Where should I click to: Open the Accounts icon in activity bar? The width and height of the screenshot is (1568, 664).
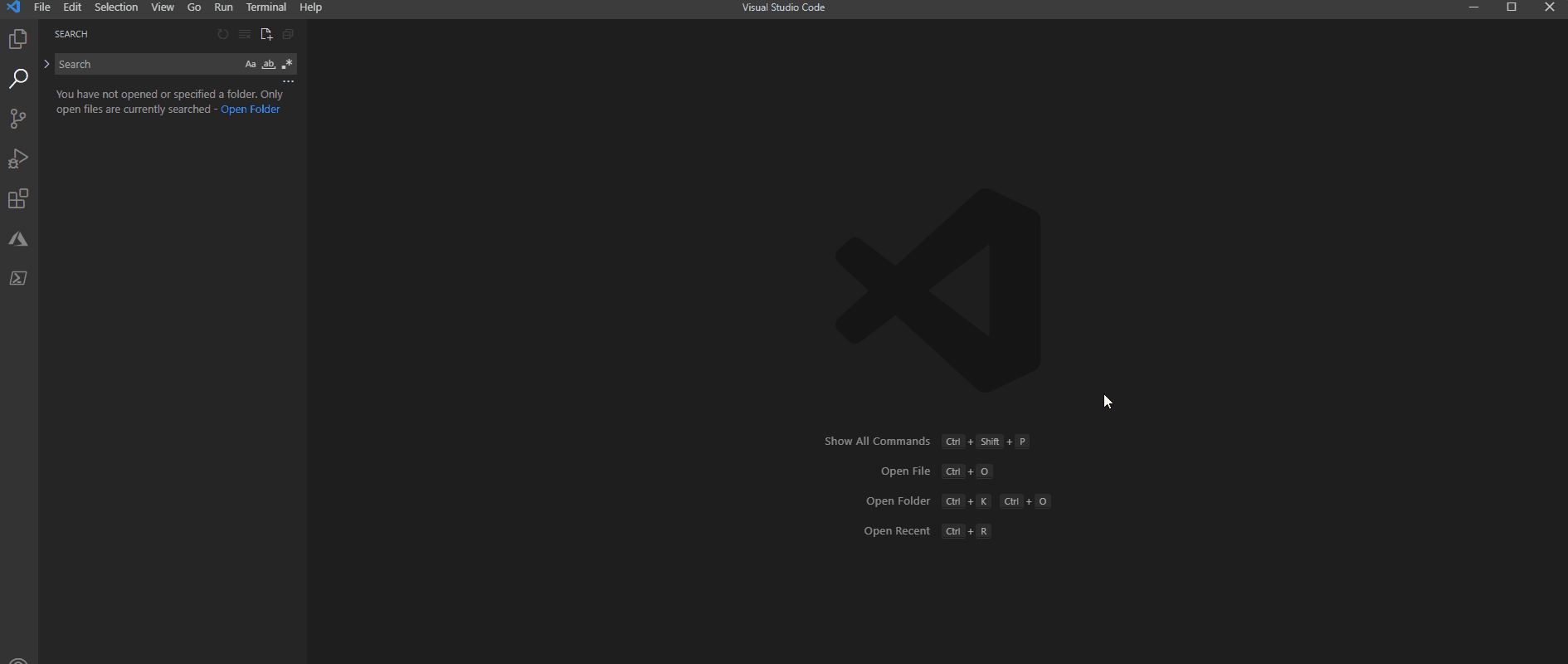[x=18, y=661]
